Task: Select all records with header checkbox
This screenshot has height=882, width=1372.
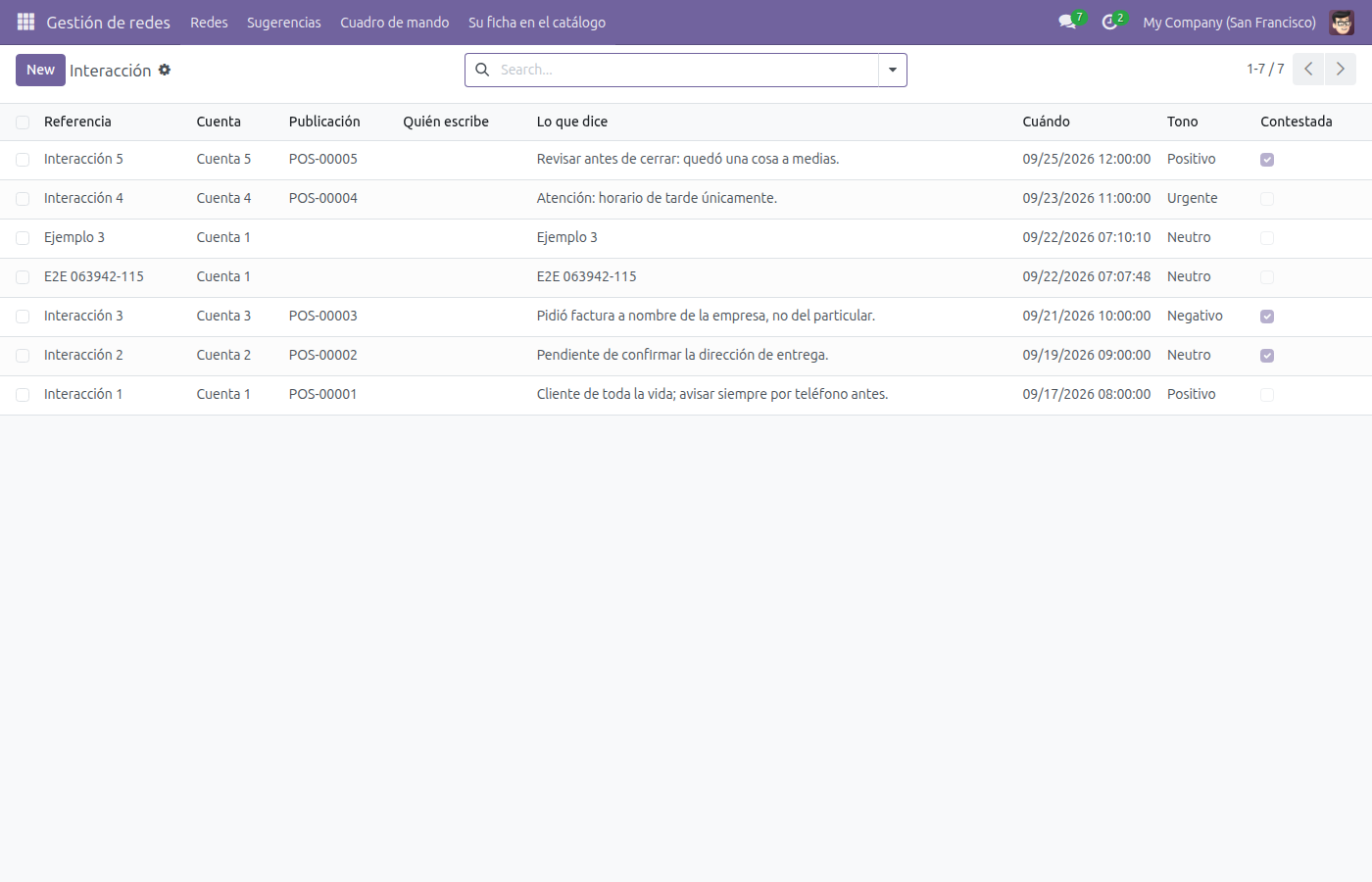Action: point(23,122)
